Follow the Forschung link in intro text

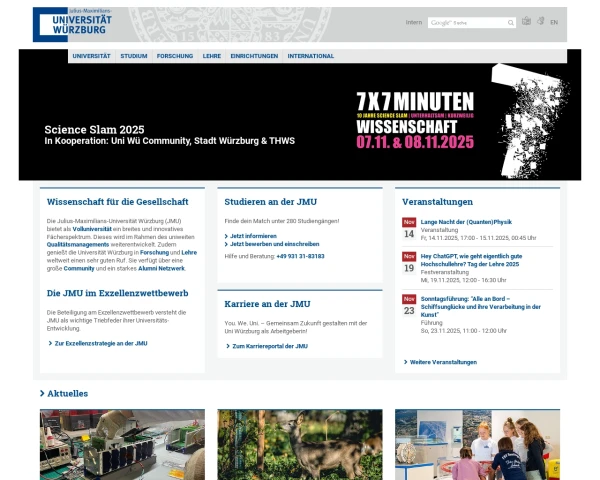[x=154, y=253]
